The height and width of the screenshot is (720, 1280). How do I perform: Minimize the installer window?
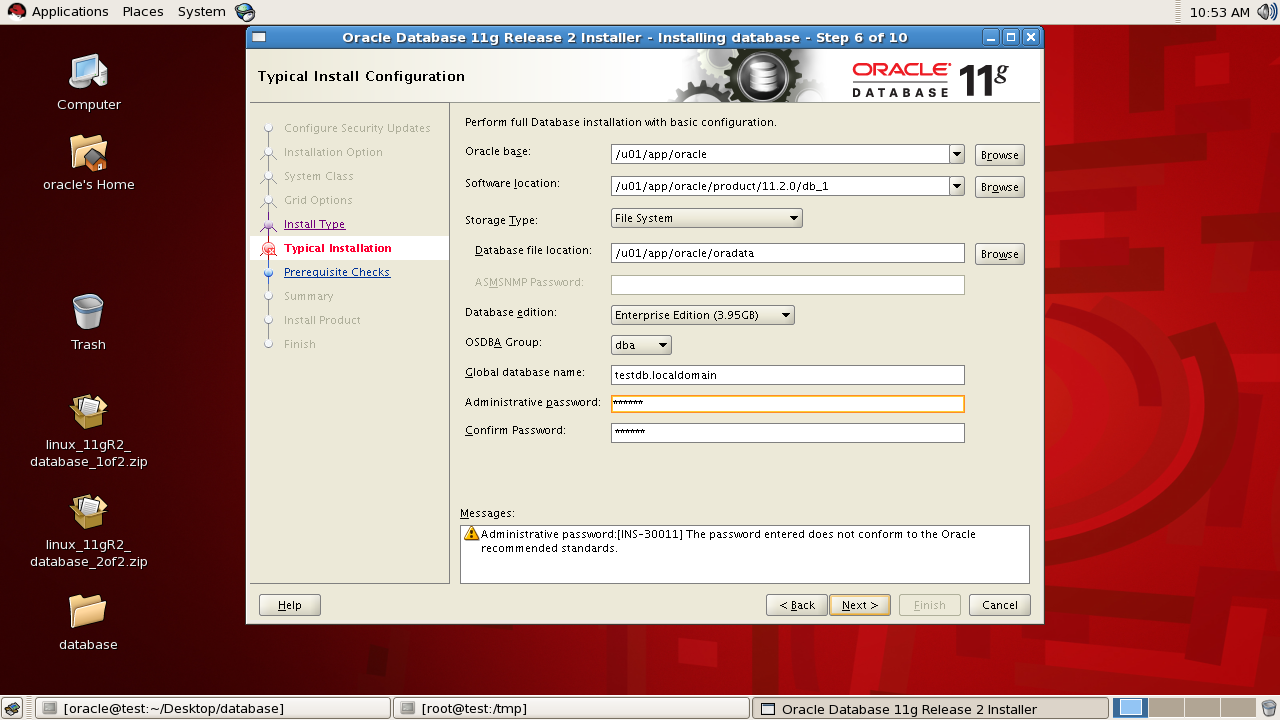pyautogui.click(x=991, y=37)
